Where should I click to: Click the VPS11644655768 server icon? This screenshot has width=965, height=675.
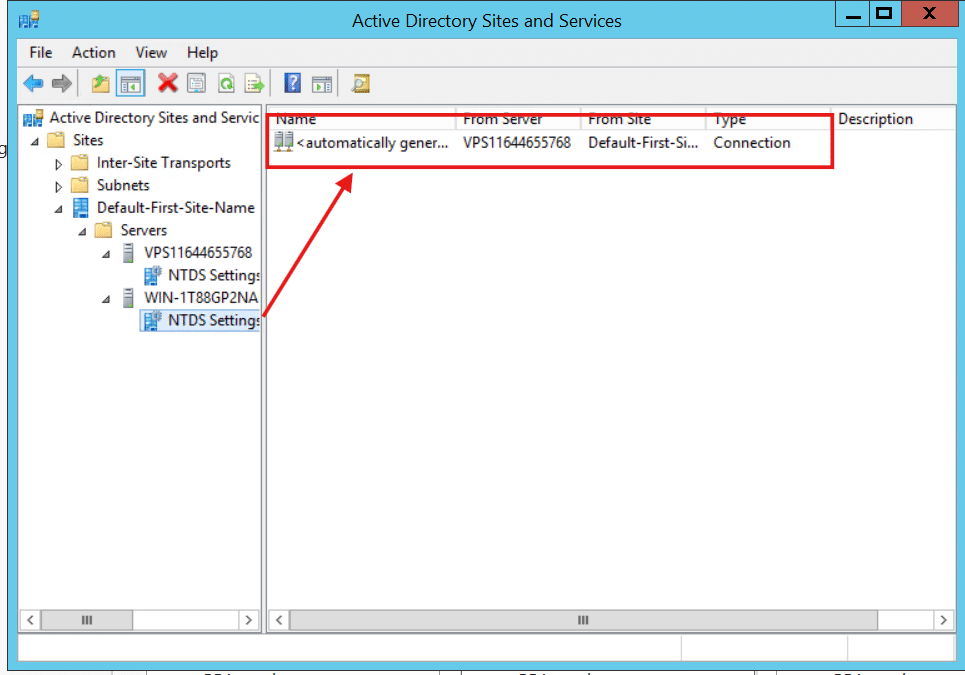click(128, 253)
